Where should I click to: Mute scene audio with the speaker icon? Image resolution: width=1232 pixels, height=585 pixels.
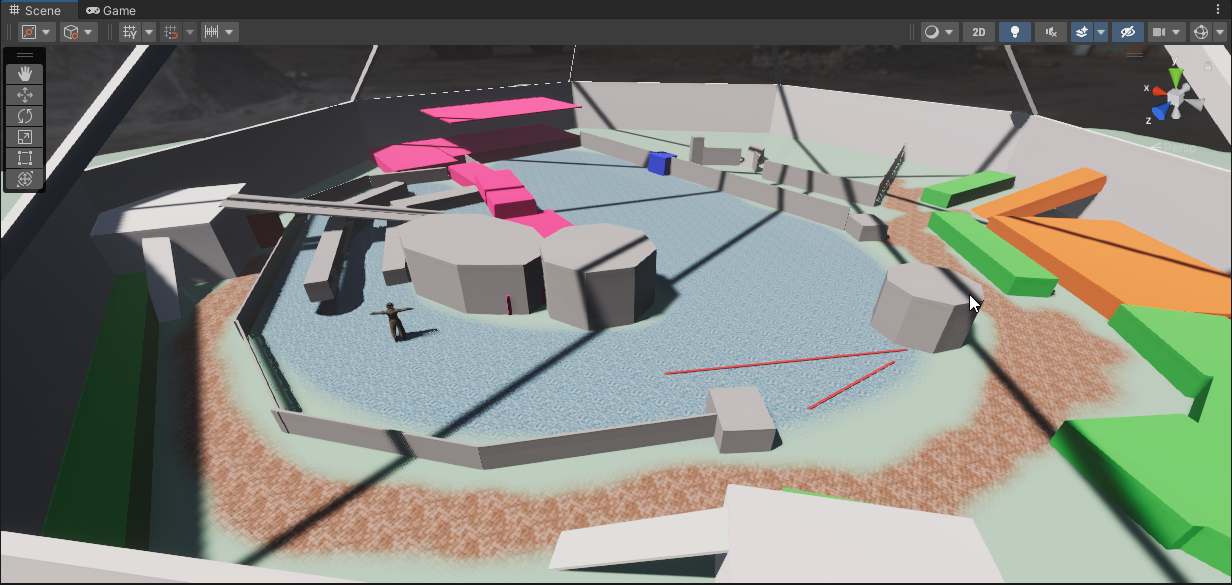coord(1050,32)
